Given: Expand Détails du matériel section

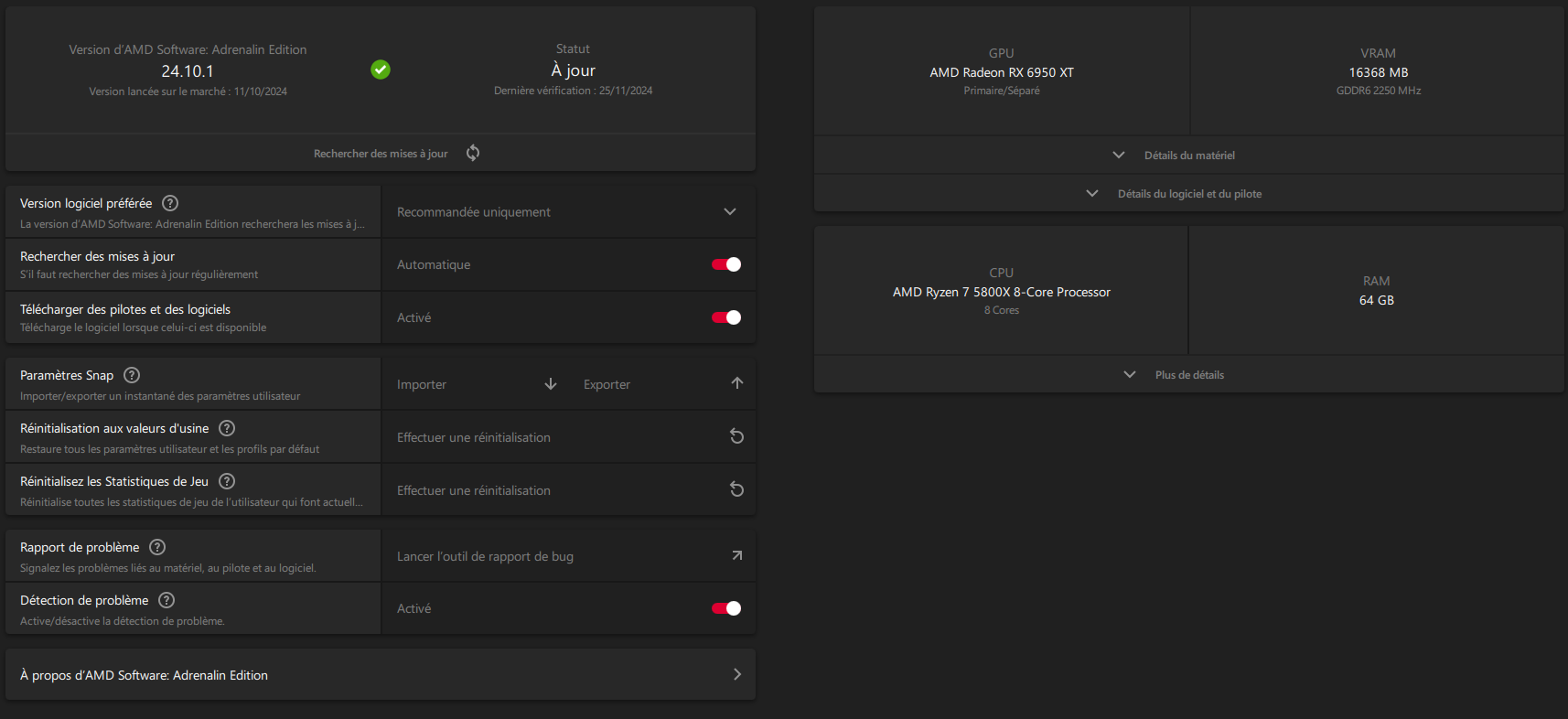Looking at the screenshot, I should (x=1187, y=156).
